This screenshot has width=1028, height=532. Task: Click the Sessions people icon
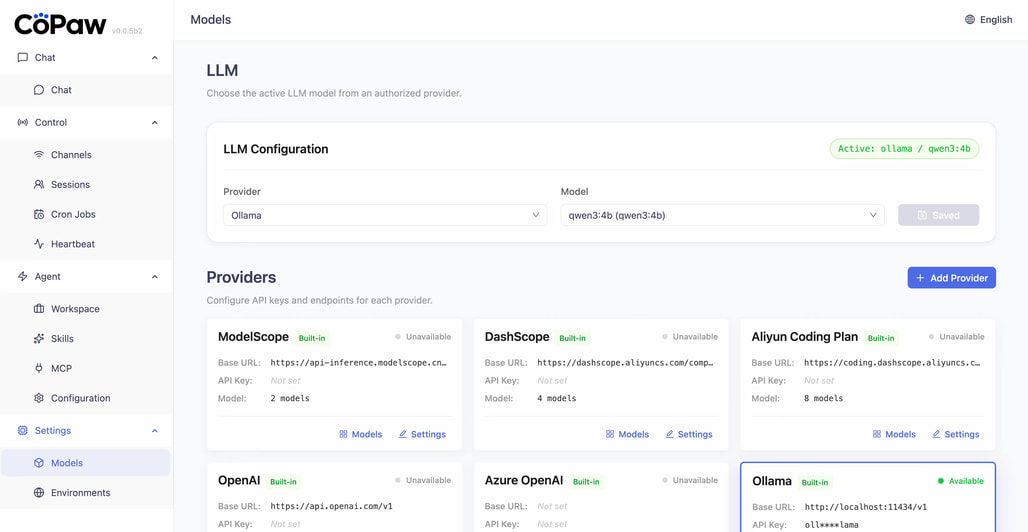point(39,185)
